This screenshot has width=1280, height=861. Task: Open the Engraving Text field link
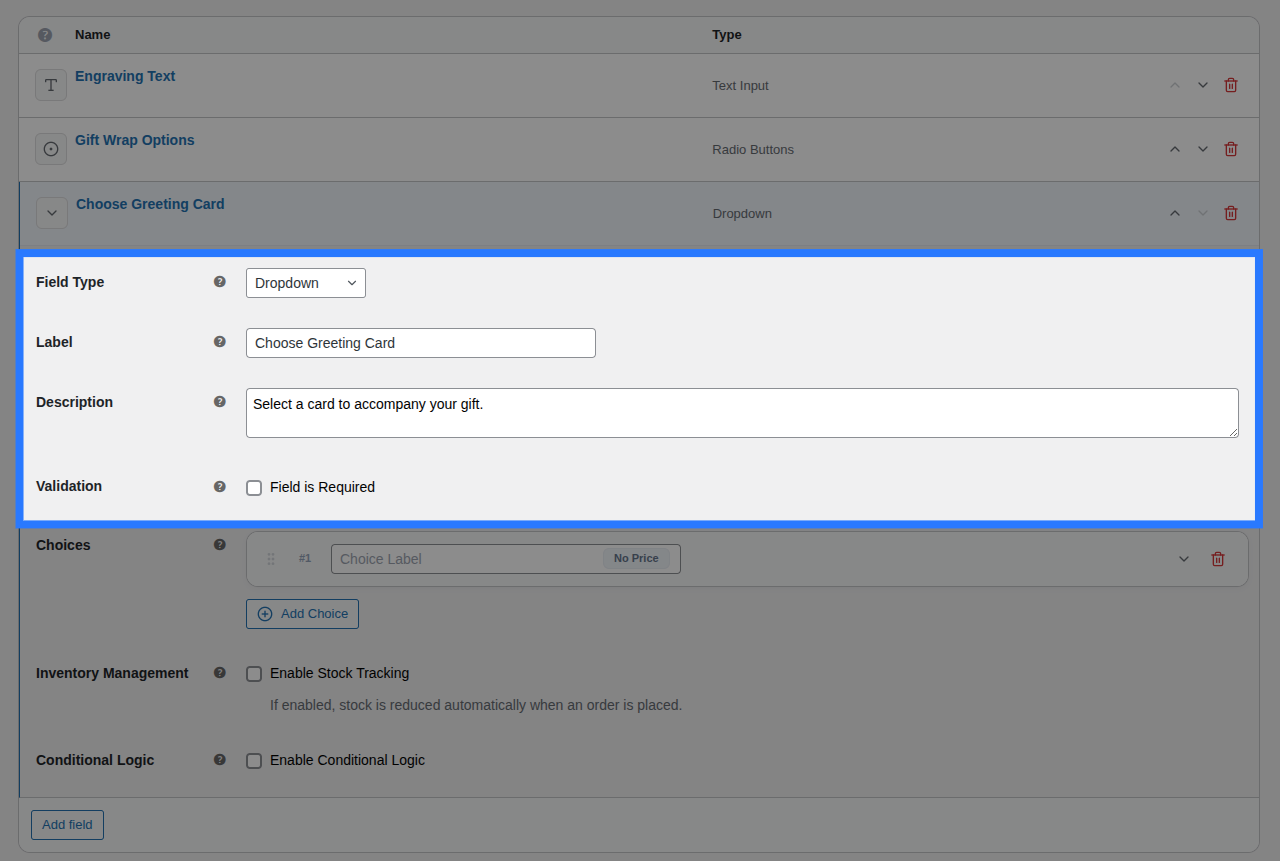(x=125, y=76)
